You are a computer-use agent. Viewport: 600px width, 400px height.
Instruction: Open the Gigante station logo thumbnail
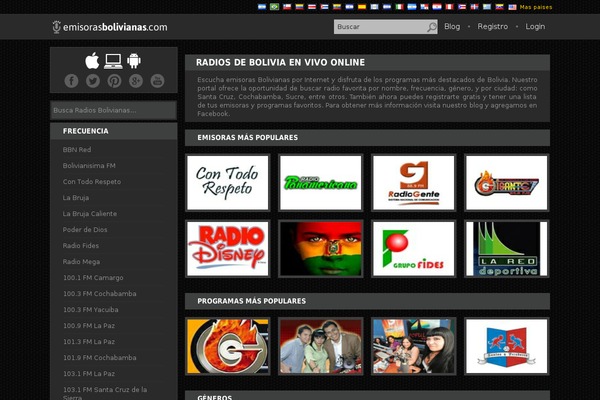pos(507,183)
